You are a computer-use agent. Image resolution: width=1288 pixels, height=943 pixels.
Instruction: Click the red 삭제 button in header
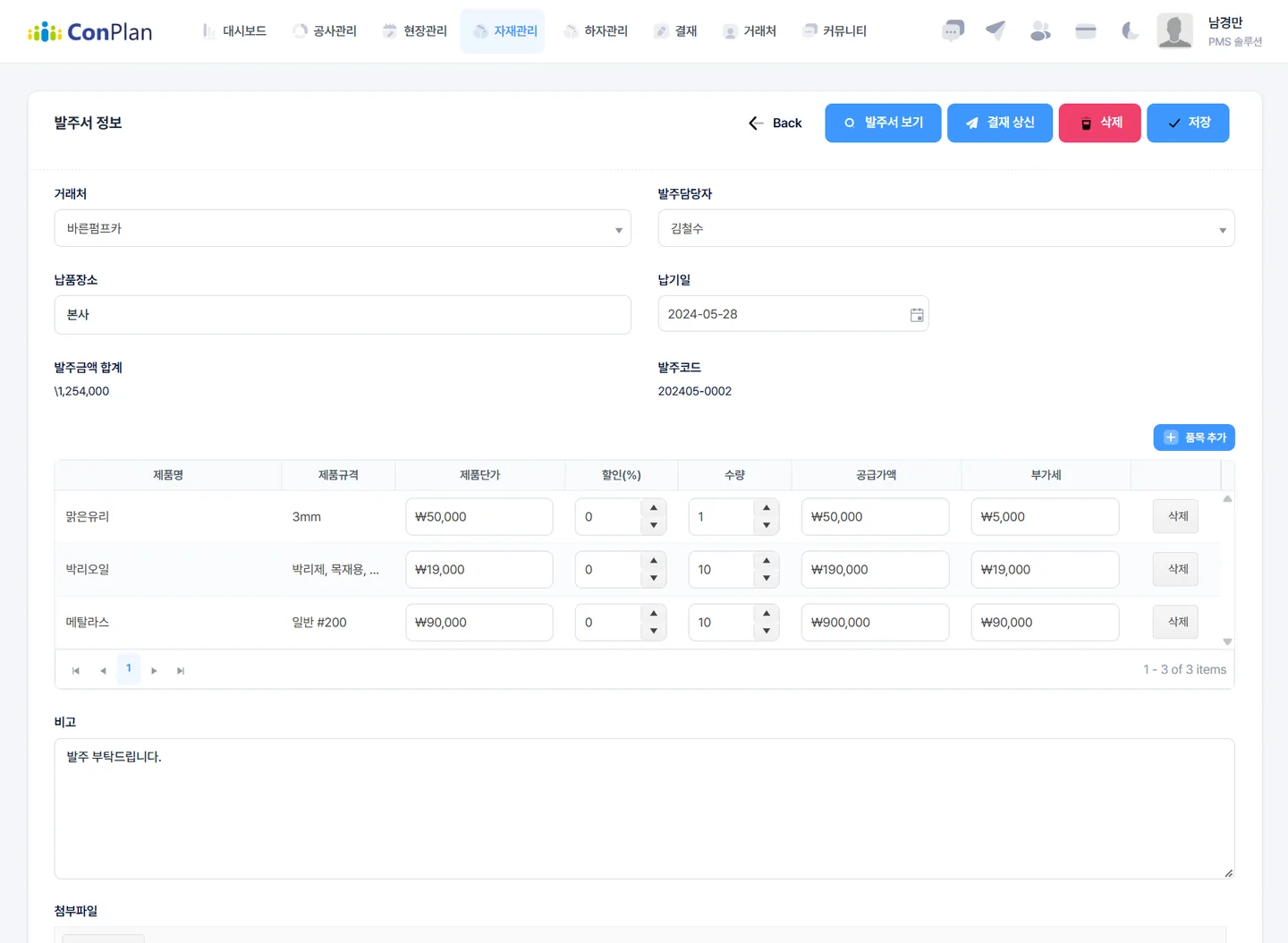click(x=1100, y=123)
